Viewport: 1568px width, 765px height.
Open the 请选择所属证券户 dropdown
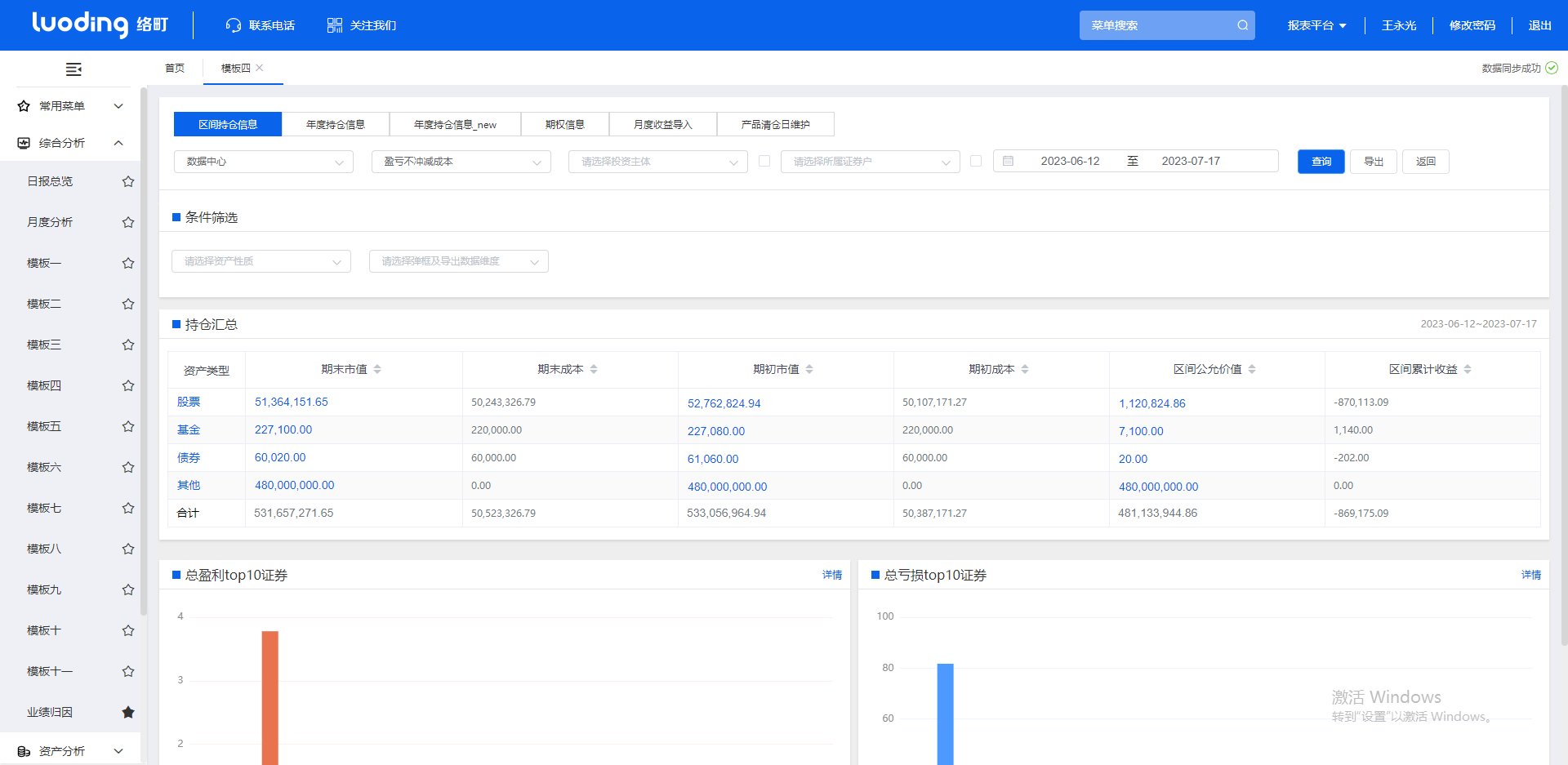coord(871,162)
